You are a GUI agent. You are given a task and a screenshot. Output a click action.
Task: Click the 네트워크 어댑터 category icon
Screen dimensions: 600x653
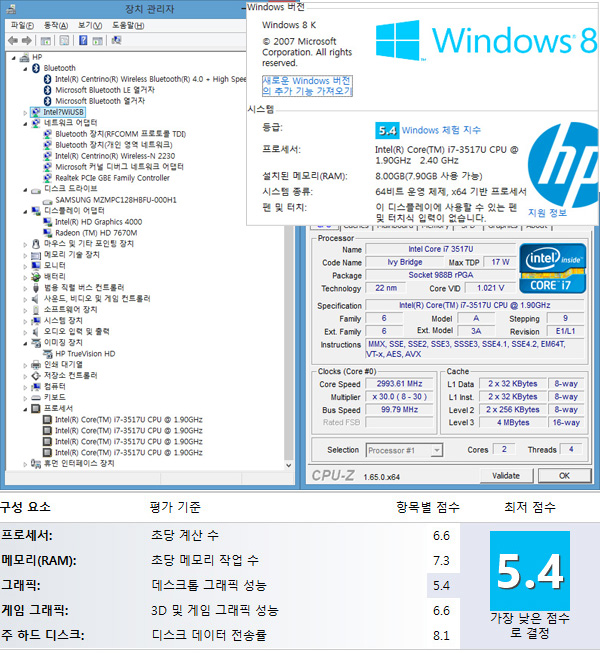(36, 123)
